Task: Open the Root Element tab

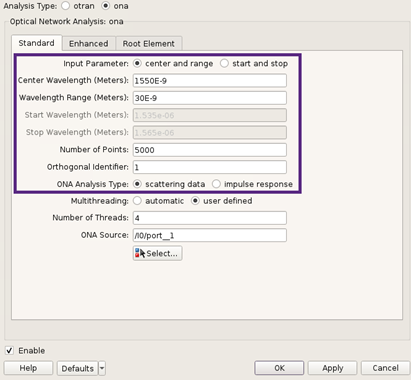Action: coord(149,44)
